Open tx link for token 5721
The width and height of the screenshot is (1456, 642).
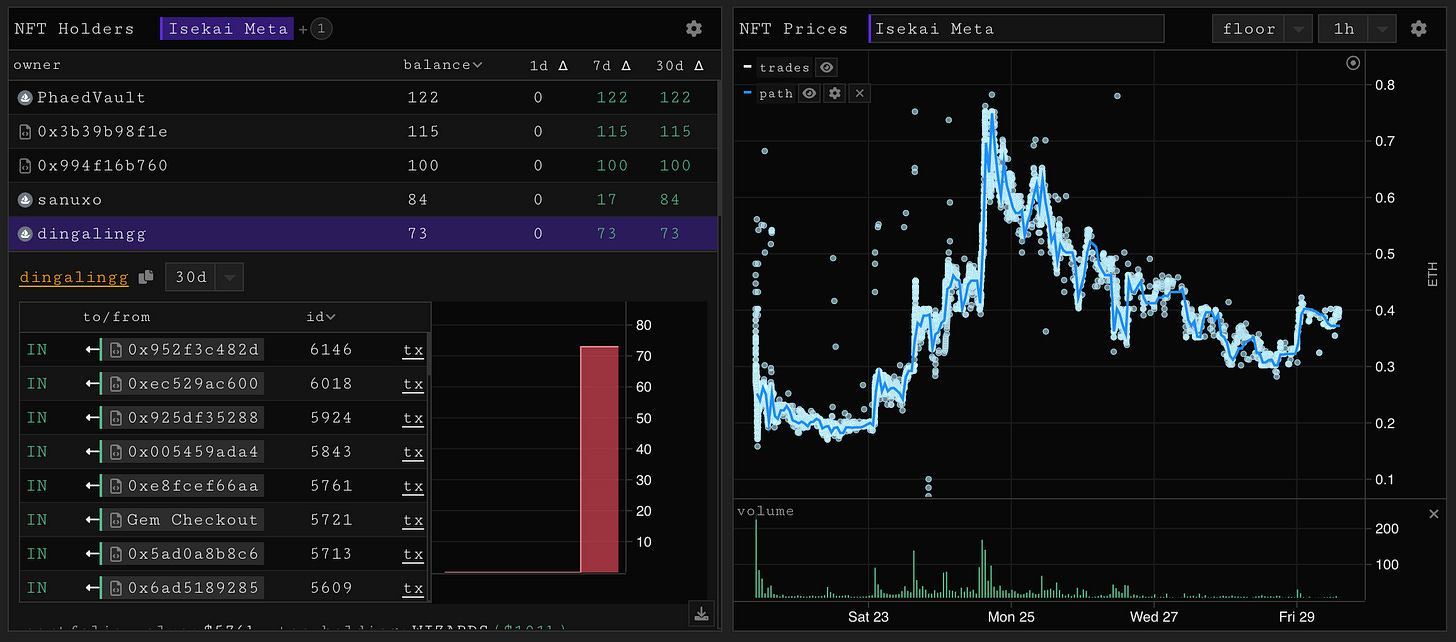click(413, 521)
